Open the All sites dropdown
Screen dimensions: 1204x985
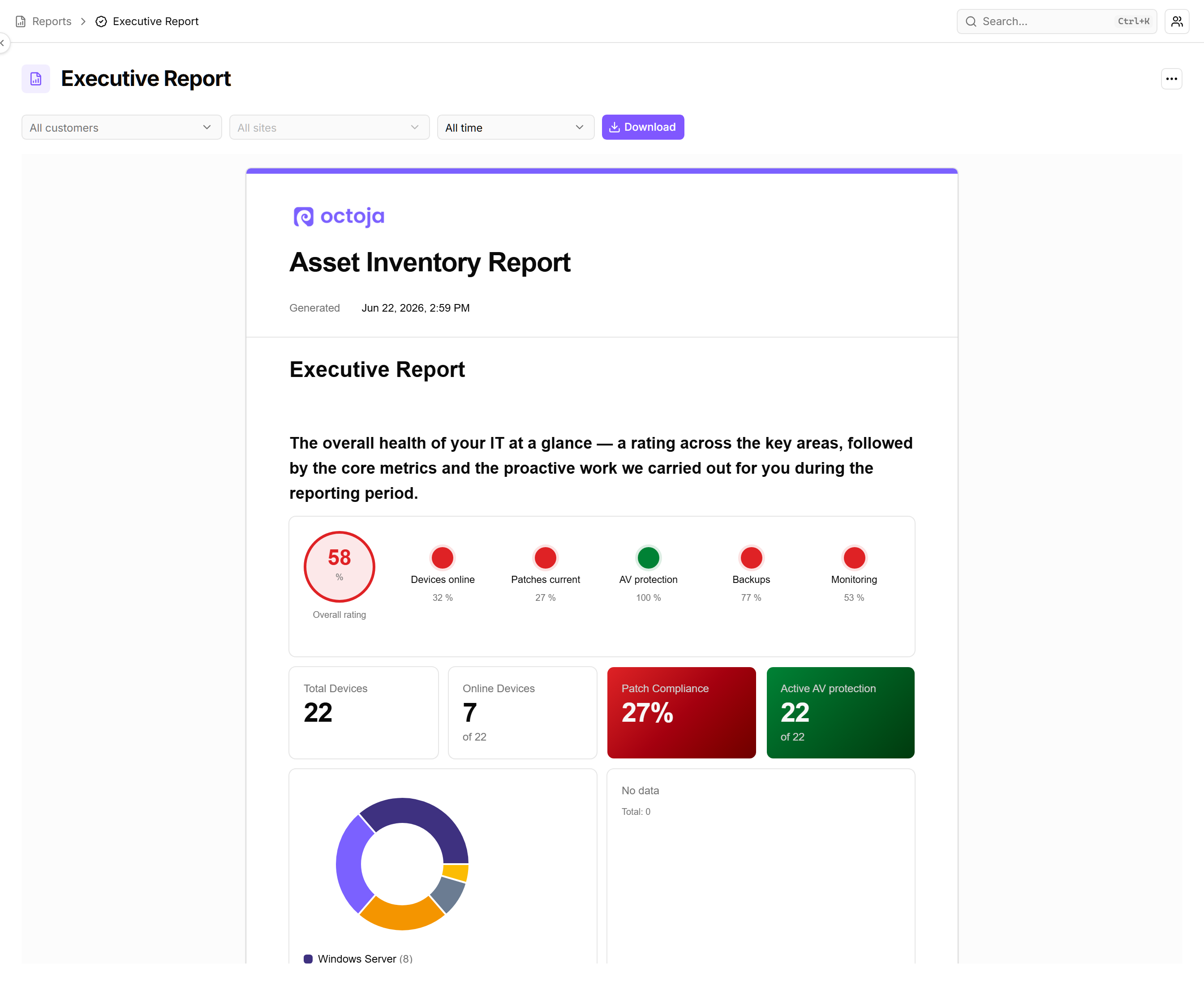coord(329,128)
